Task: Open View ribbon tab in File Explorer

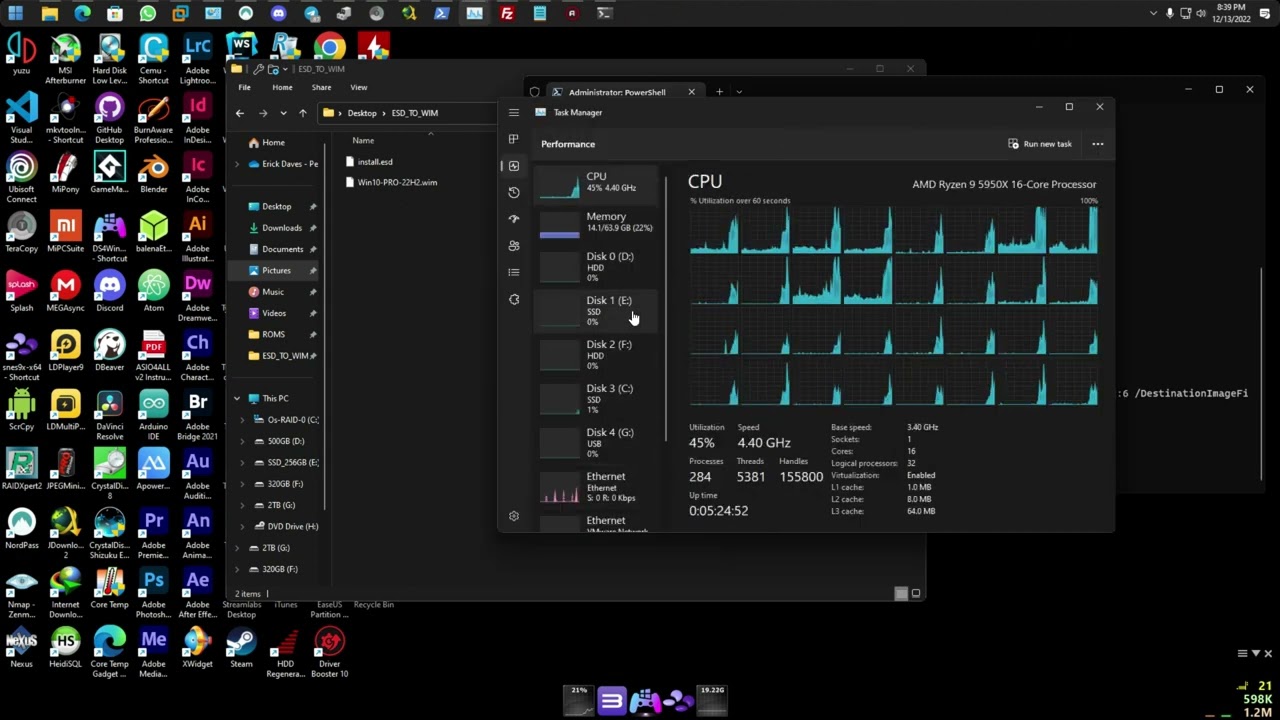Action: coord(358,88)
